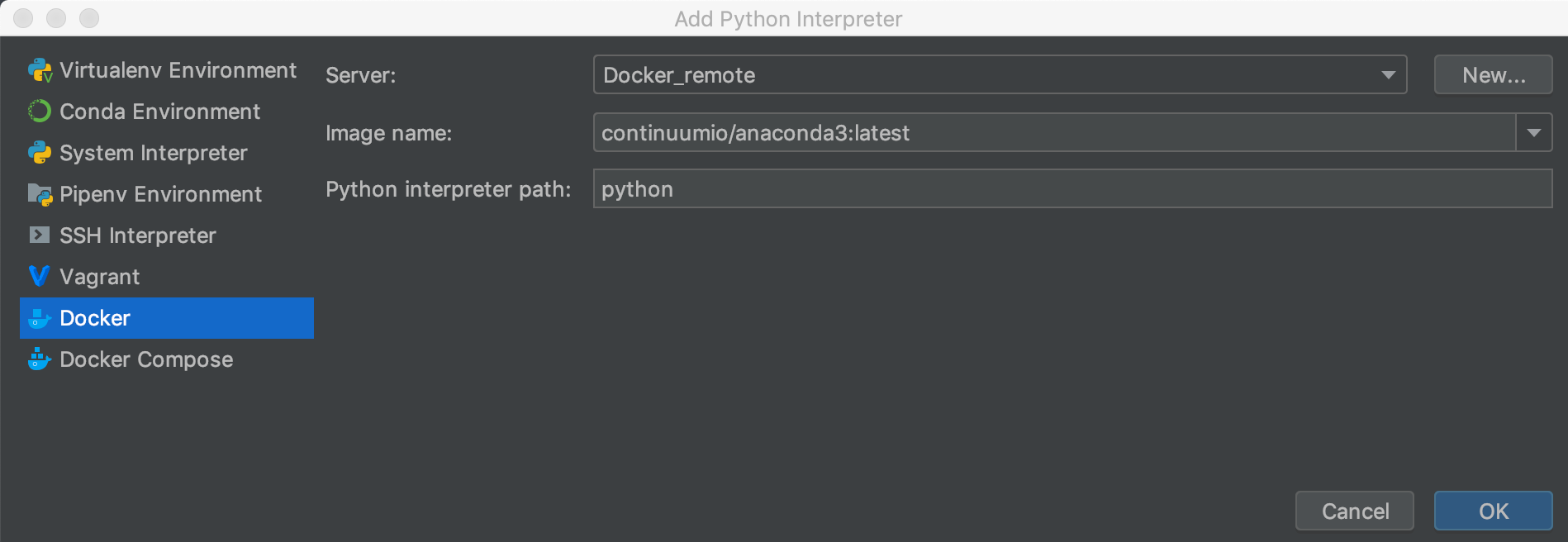Open the Server dropdown showing Docker_remote
This screenshot has height=542, width=1568.
click(x=1000, y=75)
